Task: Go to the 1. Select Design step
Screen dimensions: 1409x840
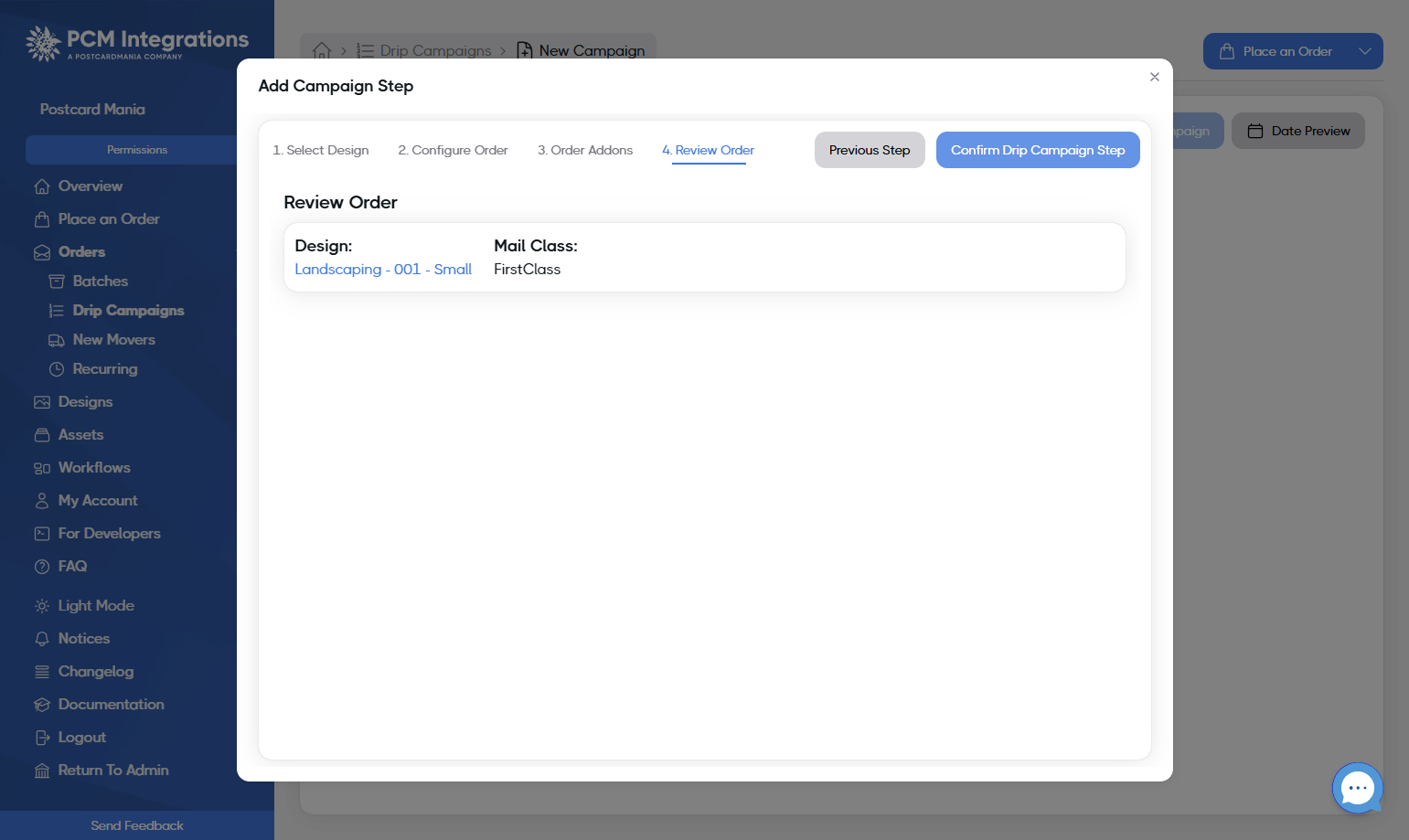Action: [321, 150]
